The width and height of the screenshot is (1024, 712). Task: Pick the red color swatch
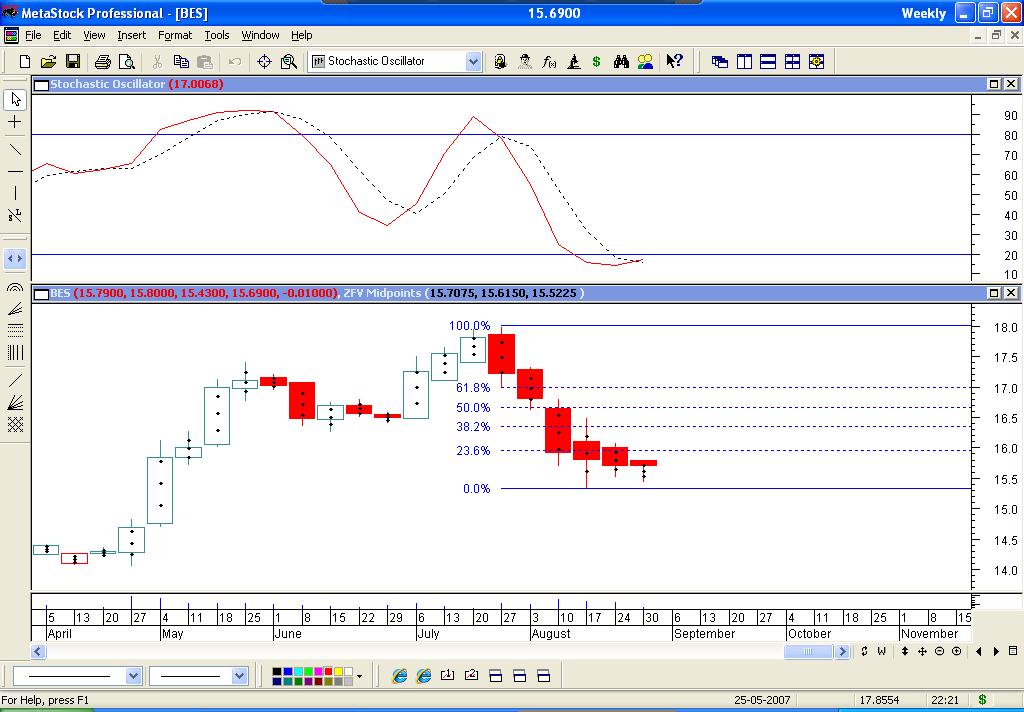tap(328, 672)
